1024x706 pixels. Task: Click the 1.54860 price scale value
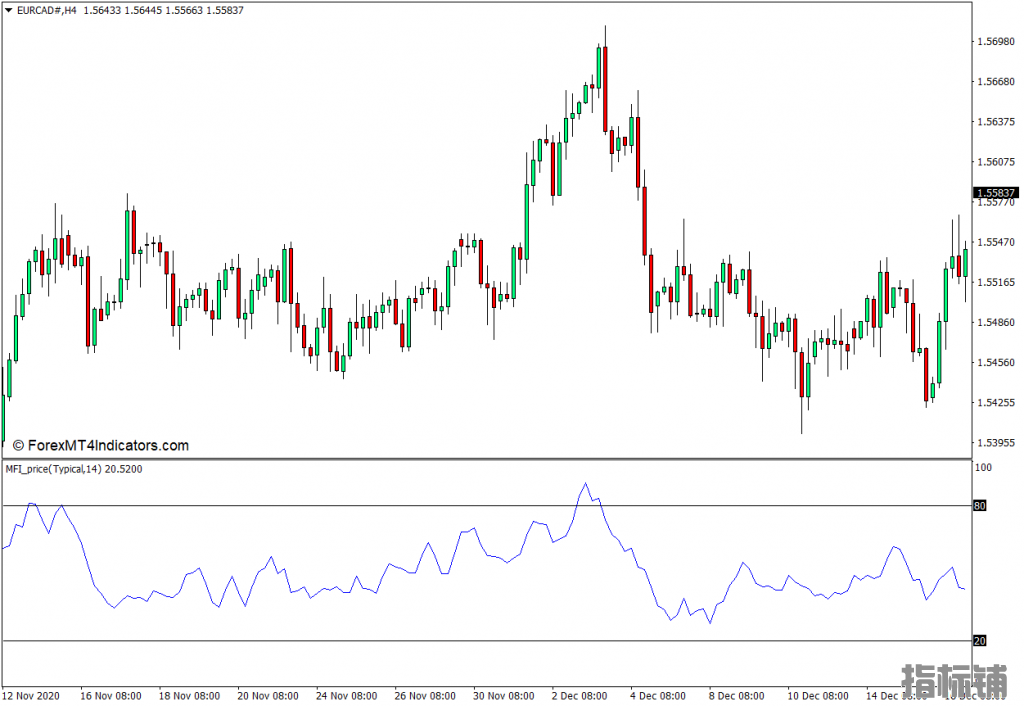point(996,323)
